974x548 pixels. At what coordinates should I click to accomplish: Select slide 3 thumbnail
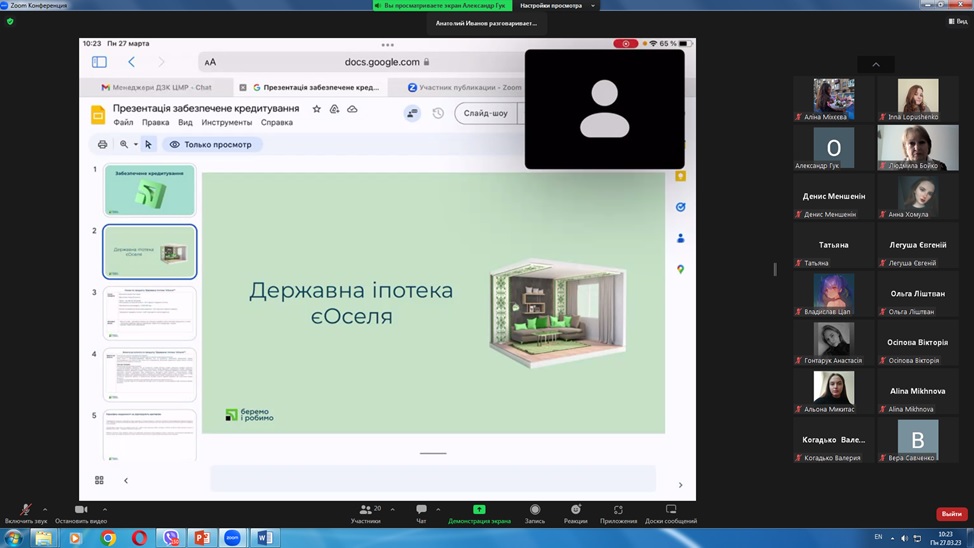150,313
